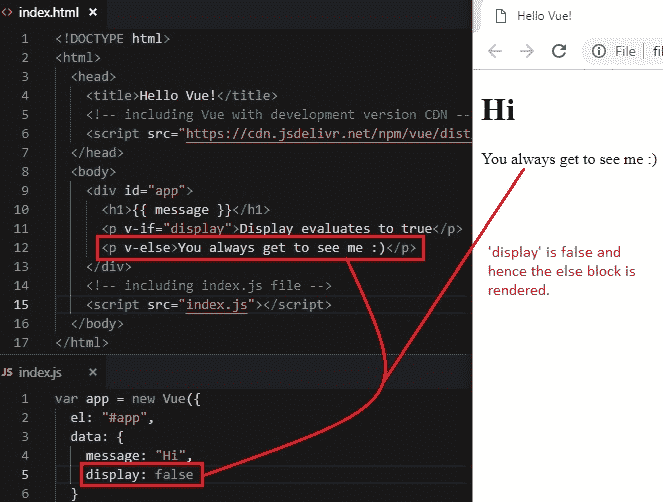The image size is (663, 502).
Task: Click the opening <body> tag on line 8
Action: 93,172
